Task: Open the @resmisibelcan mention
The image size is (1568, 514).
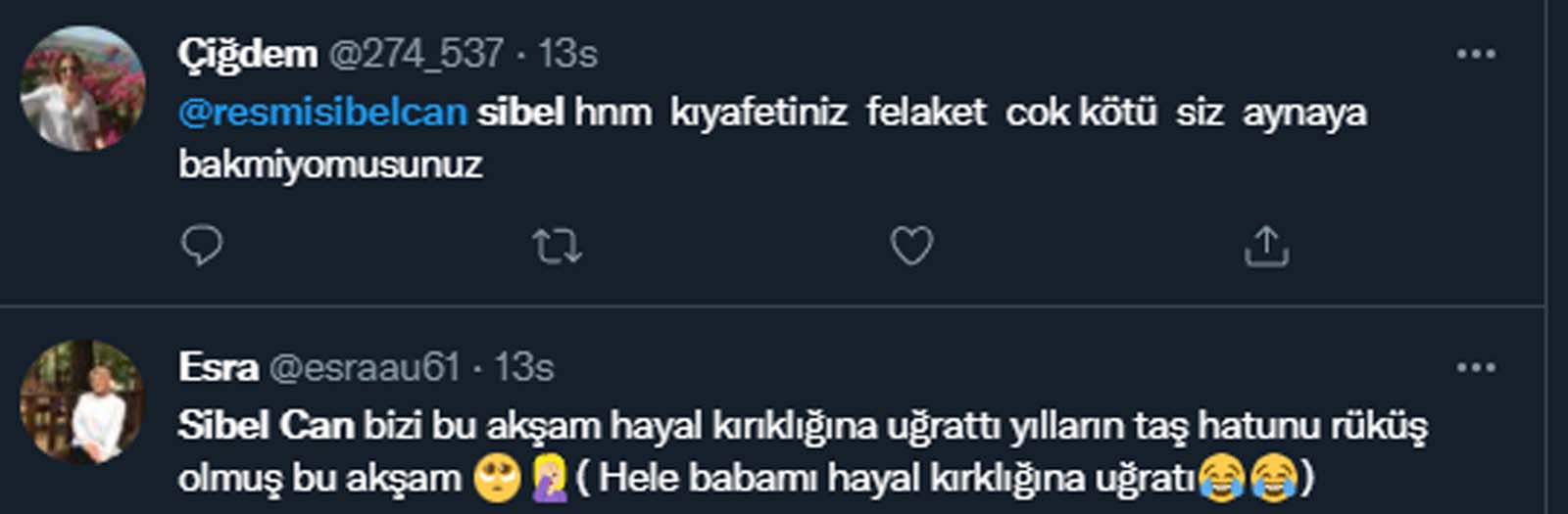Action: pyautogui.click(x=322, y=113)
